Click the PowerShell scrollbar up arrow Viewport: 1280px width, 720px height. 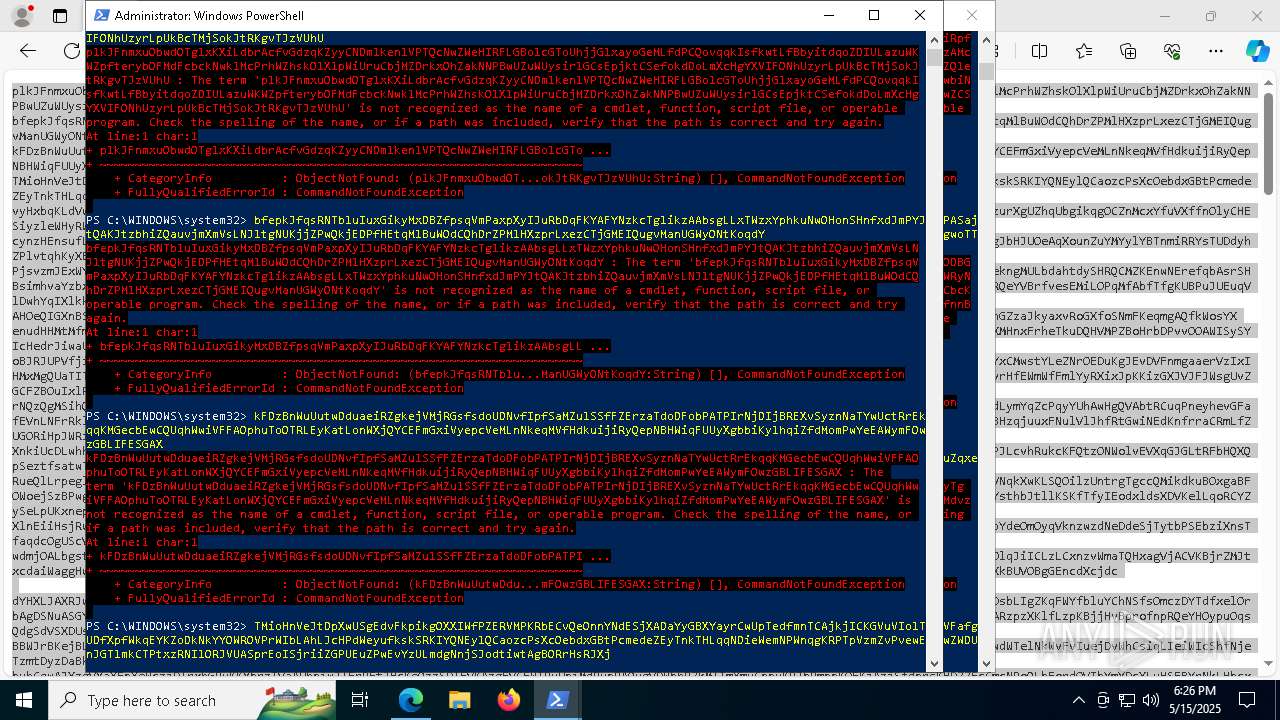(x=934, y=39)
